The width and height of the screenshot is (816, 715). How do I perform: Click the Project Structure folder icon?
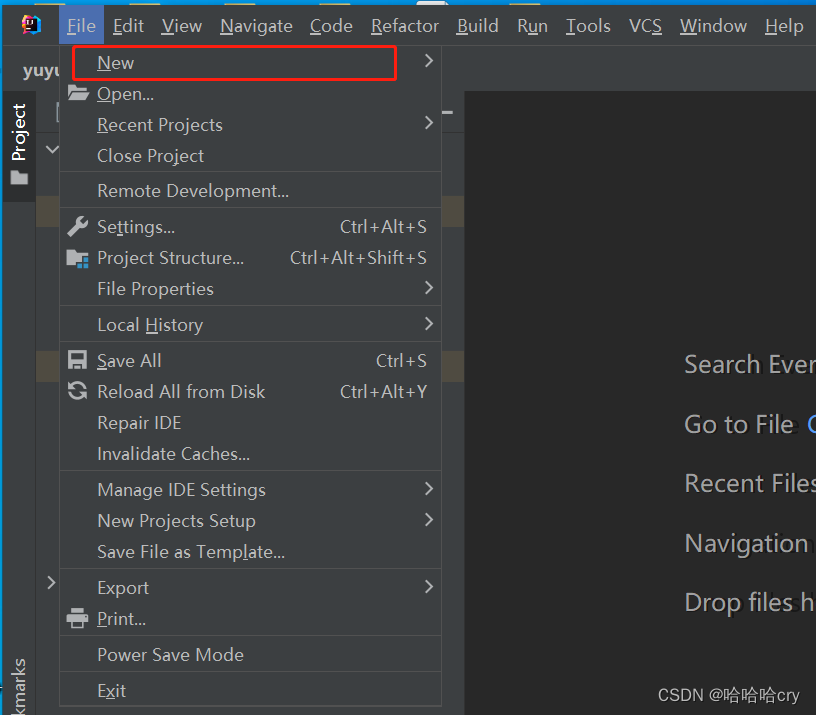[78, 258]
